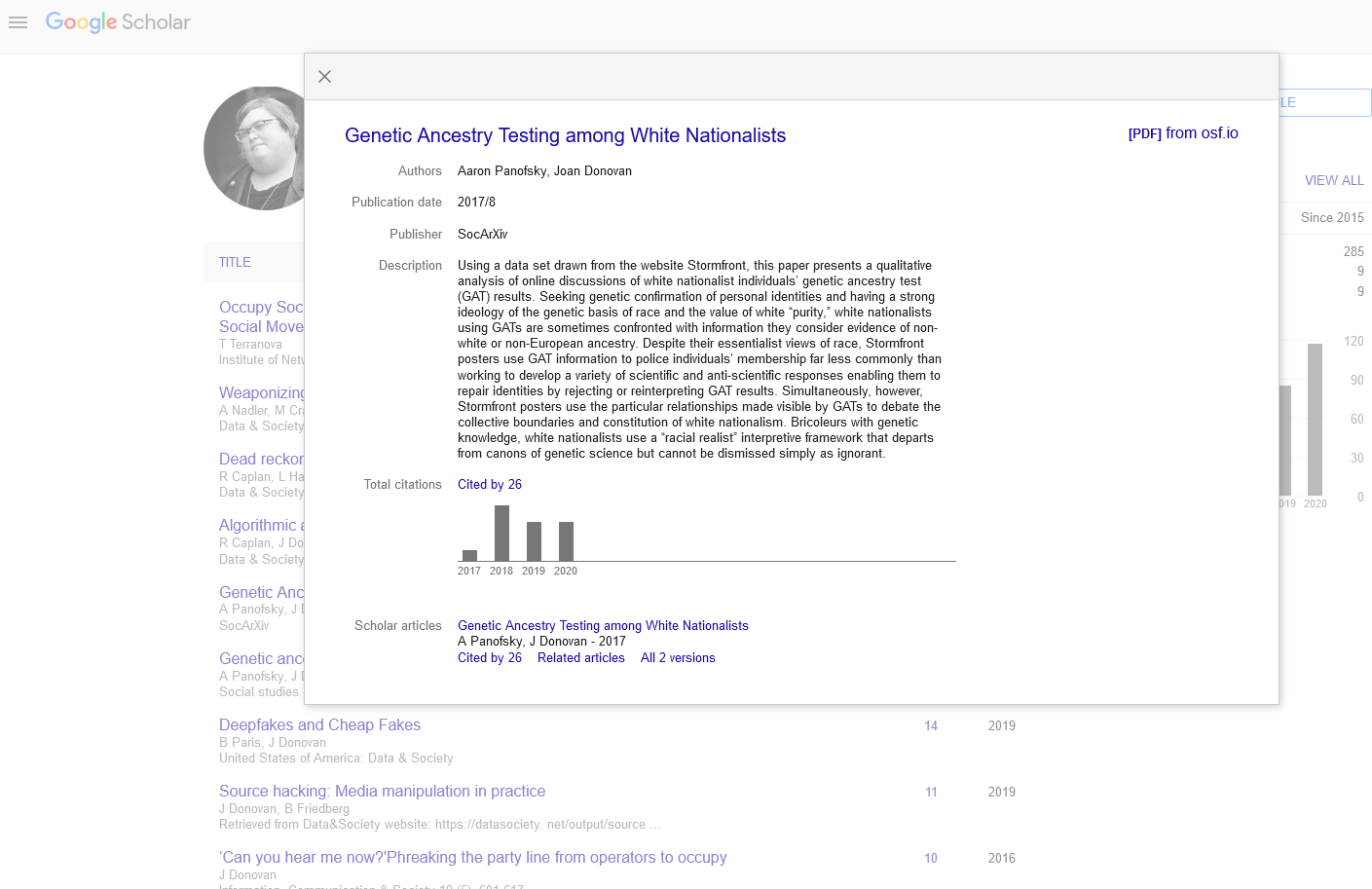This screenshot has height=889, width=1372.
Task: Open the All 2 versions link
Action: click(678, 658)
